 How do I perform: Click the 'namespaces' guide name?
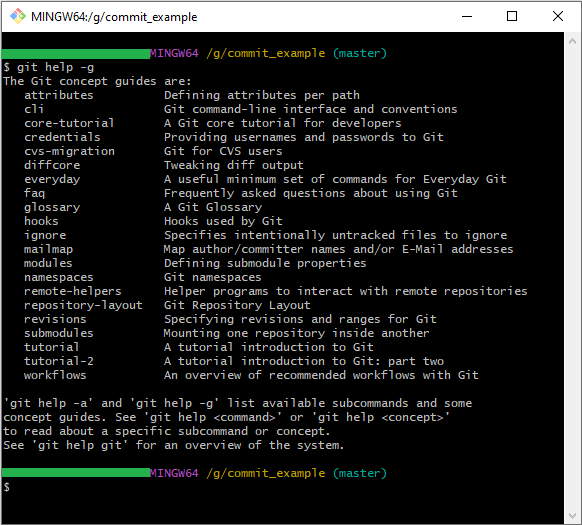tap(59, 277)
